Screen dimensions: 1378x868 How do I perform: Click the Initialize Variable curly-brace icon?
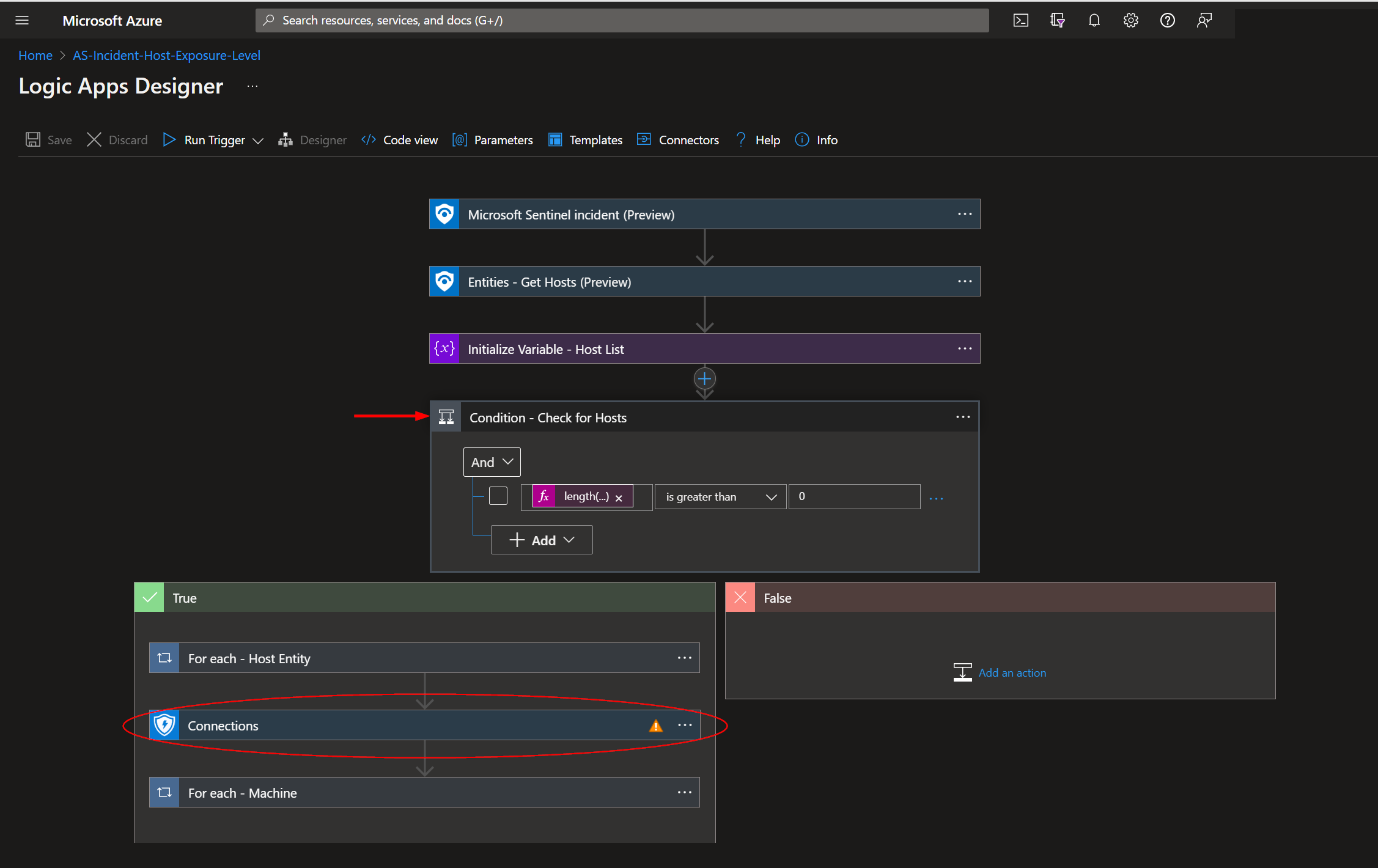pyautogui.click(x=444, y=348)
